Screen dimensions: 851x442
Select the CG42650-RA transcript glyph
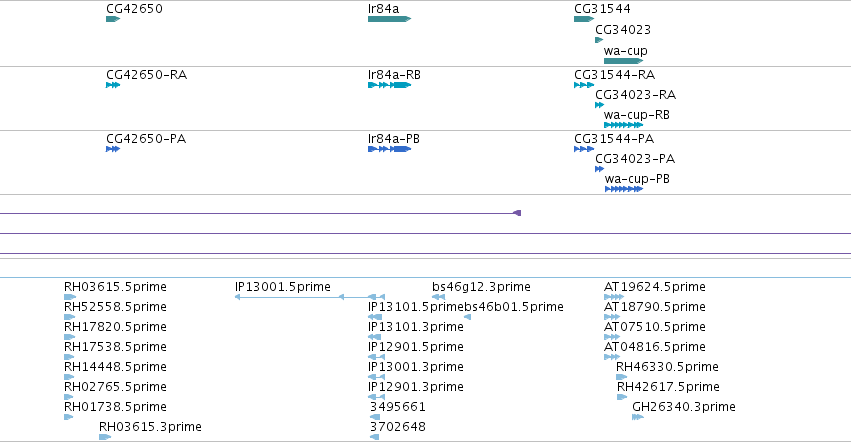point(113,85)
